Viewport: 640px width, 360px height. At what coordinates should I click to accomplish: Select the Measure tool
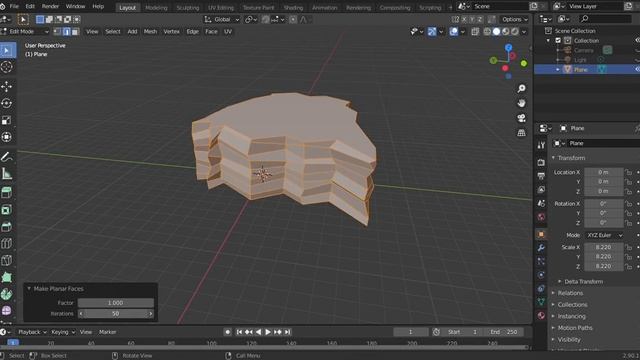coord(7,173)
